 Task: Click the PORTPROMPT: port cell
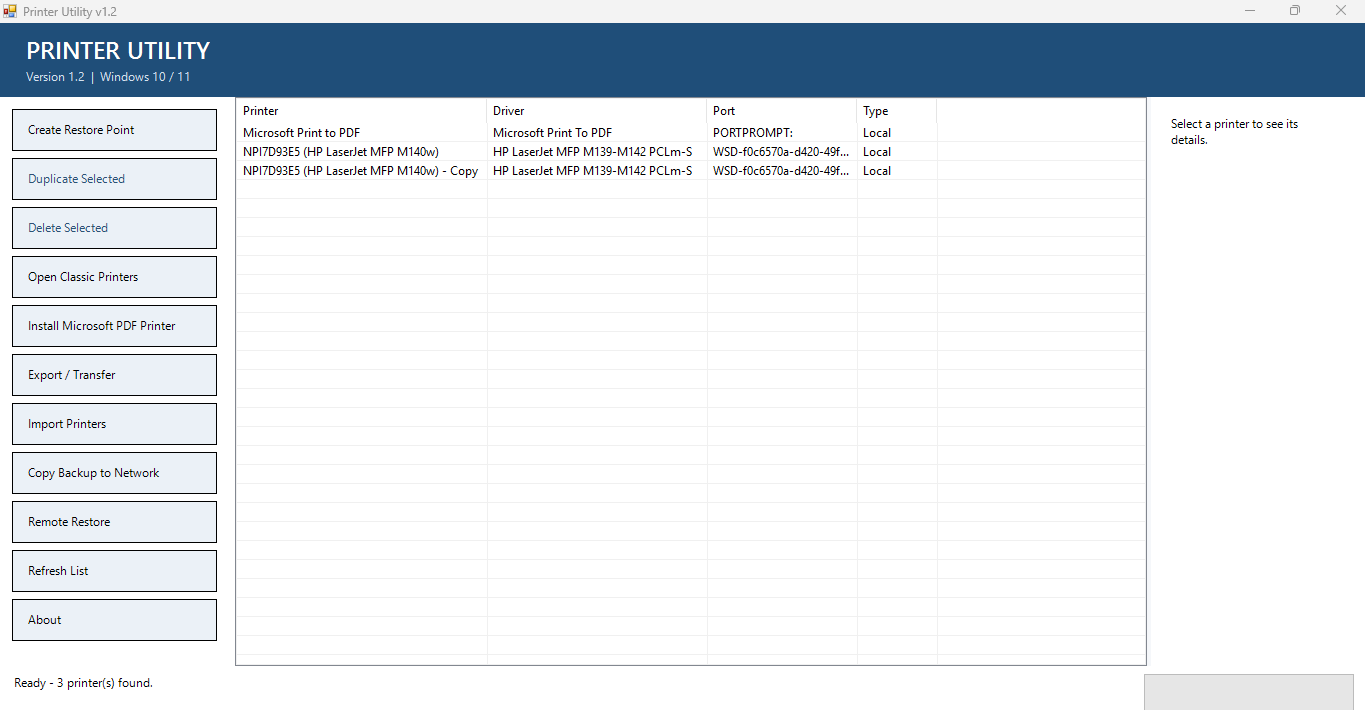tap(782, 133)
